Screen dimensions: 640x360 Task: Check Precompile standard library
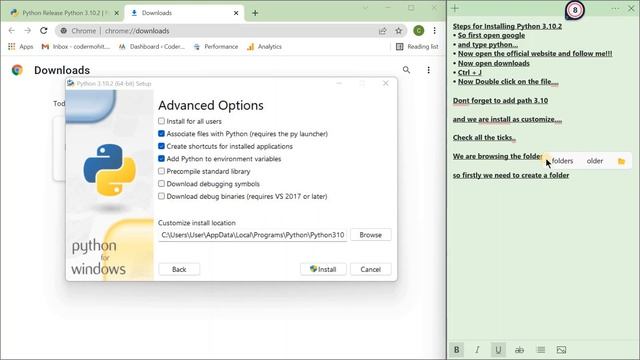point(161,171)
